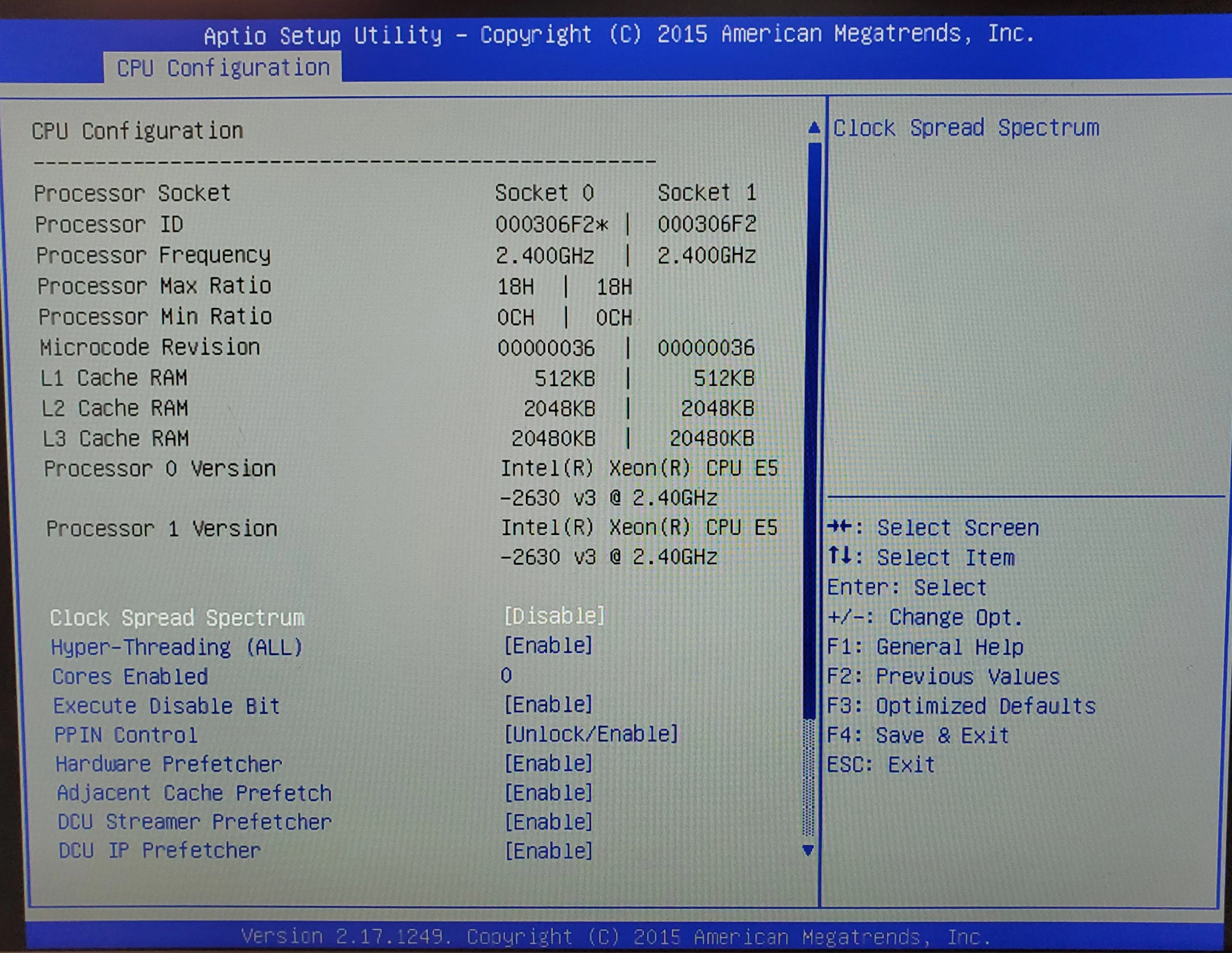
Task: Click the Processor Frequency label
Action: click(153, 255)
